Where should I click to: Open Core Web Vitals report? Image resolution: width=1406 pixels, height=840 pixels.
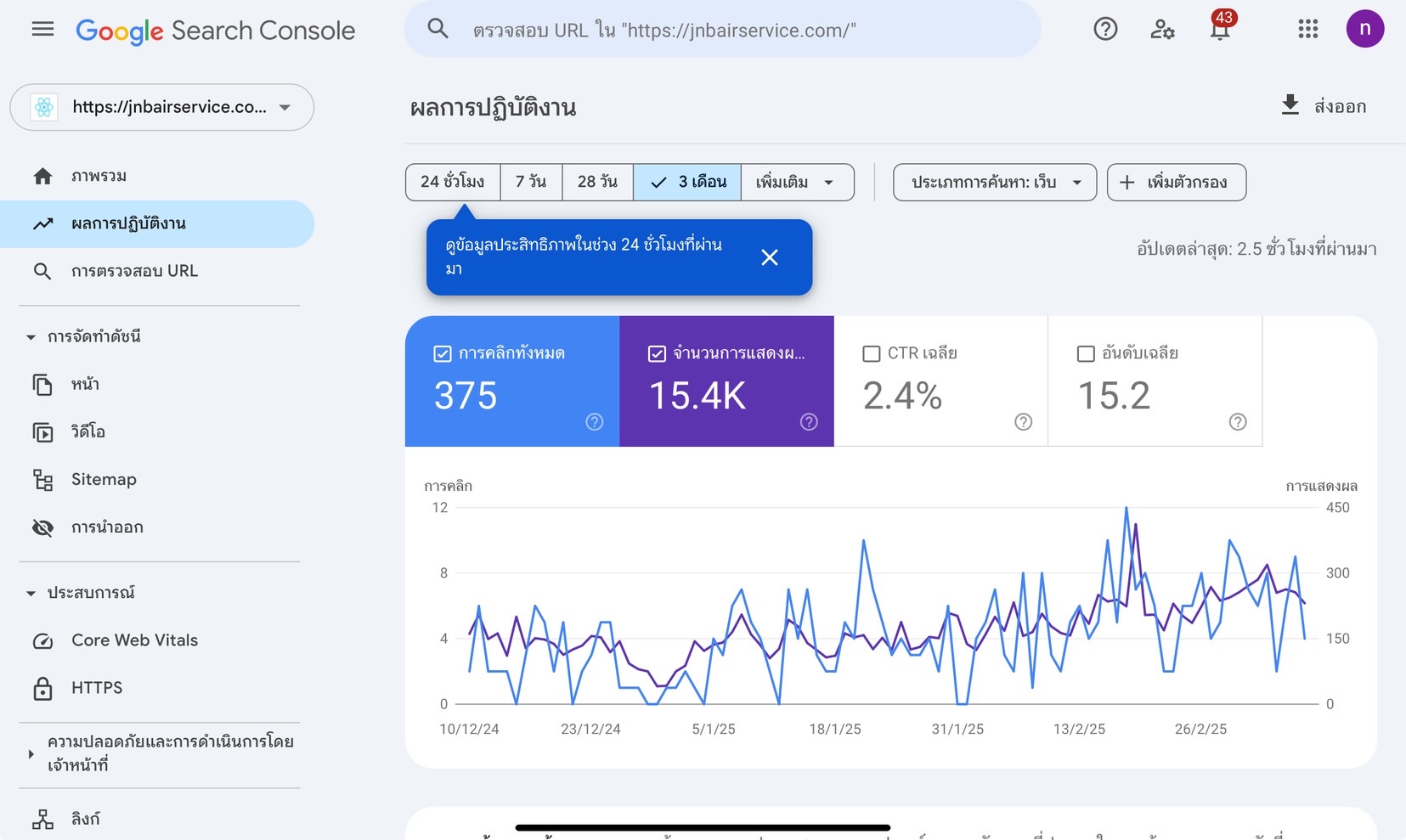134,640
